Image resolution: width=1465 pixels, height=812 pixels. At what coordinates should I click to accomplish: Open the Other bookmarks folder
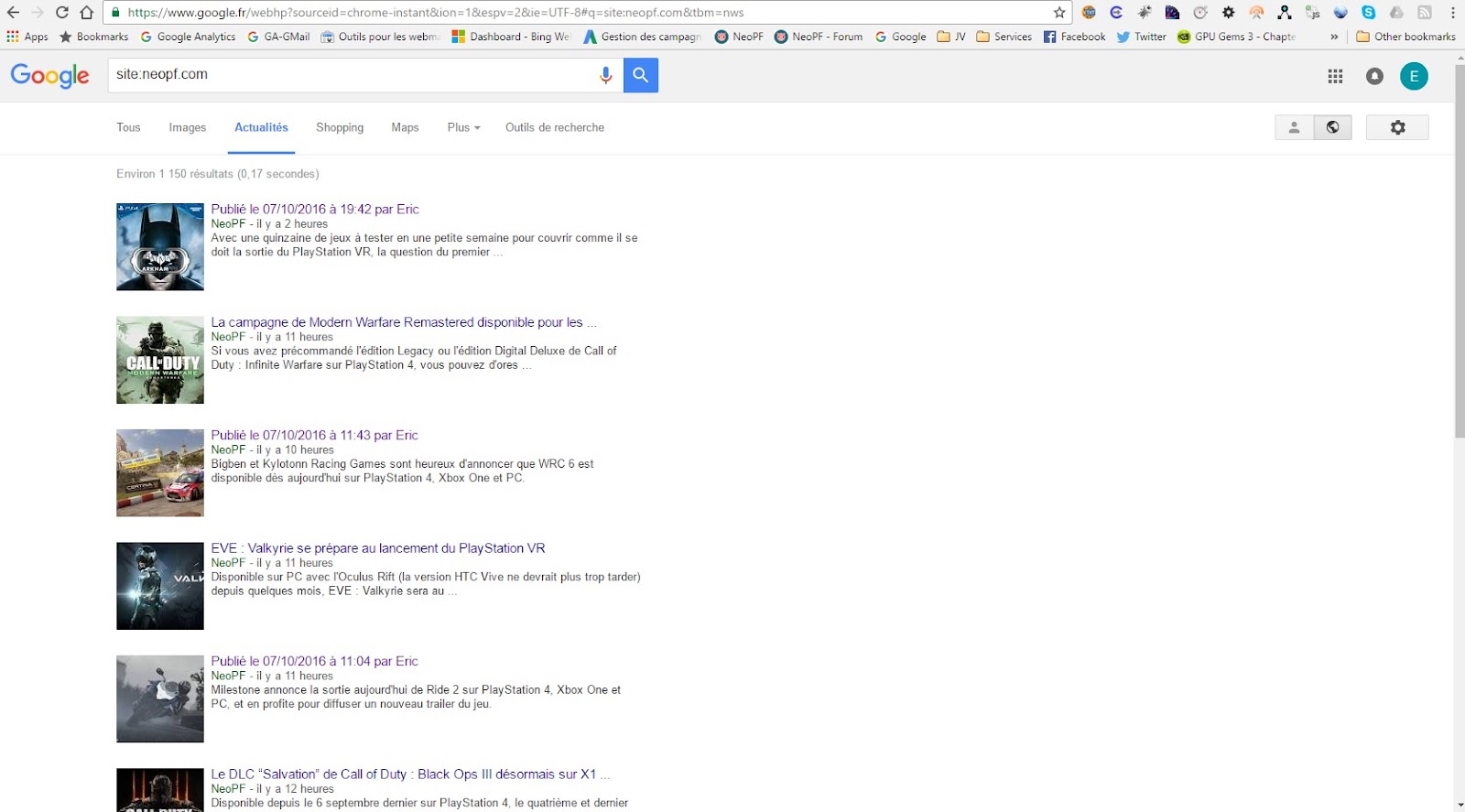[1405, 37]
